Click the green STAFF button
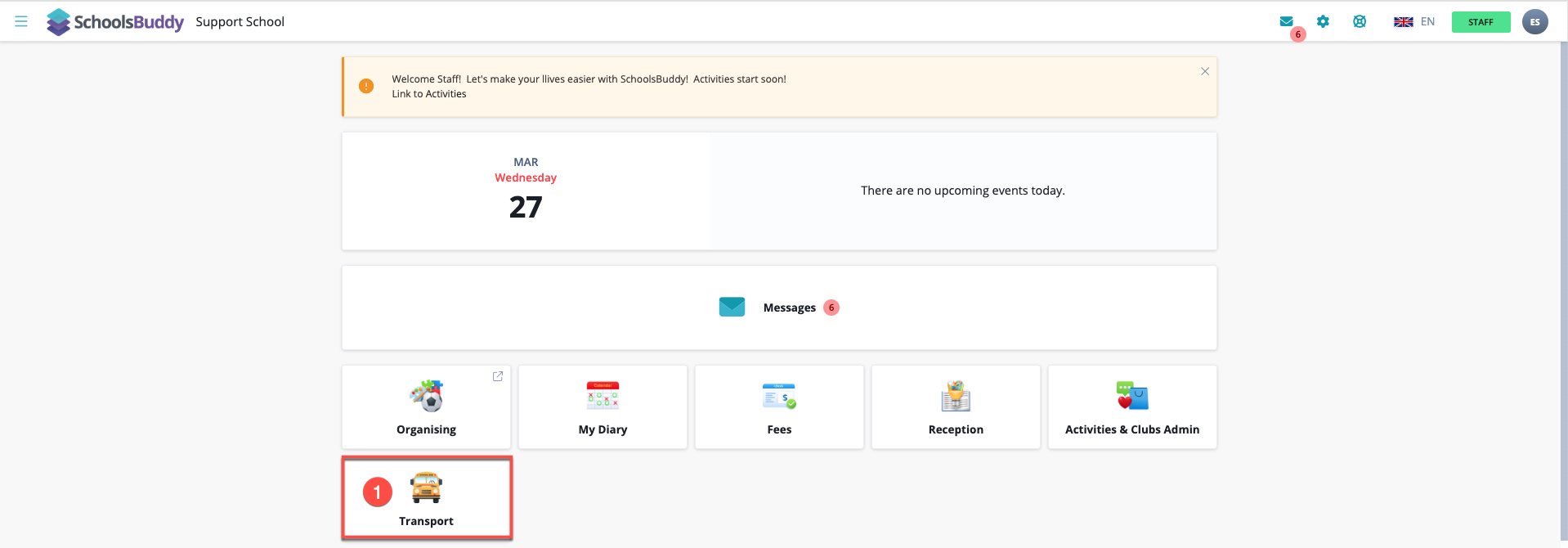 [x=1481, y=22]
